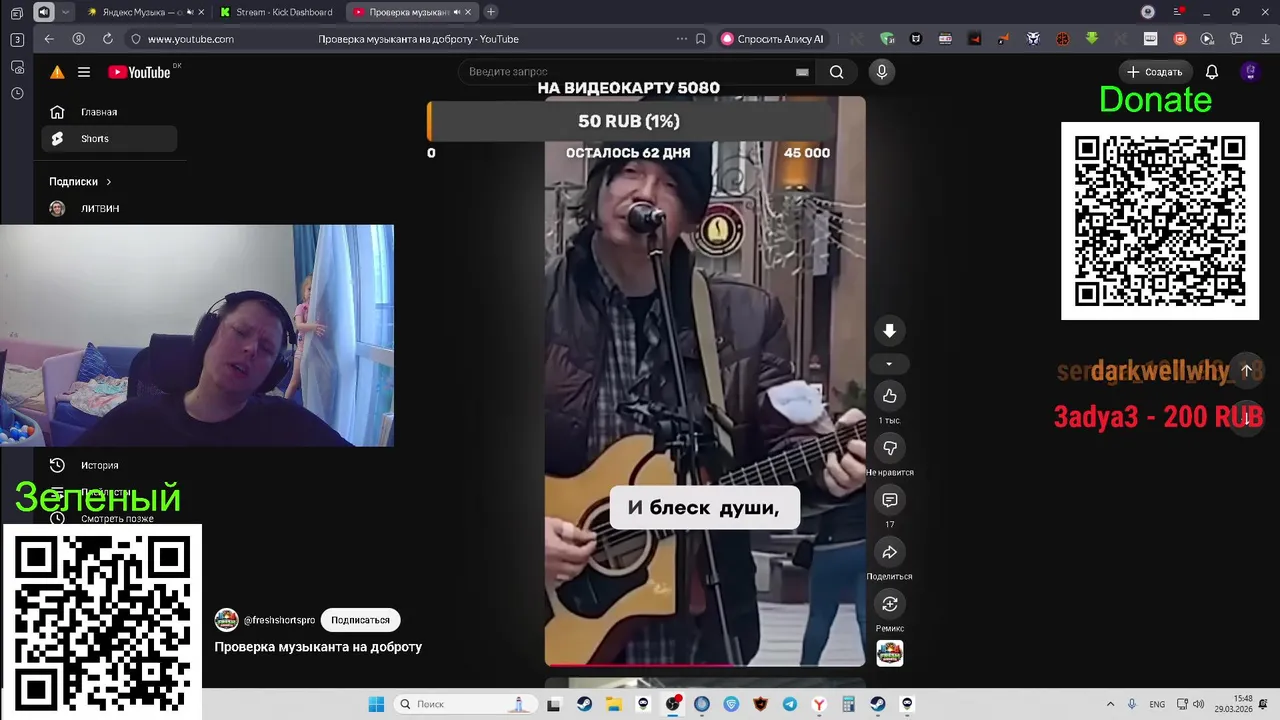Open Yandex Browser taskbar icon
The width and height of the screenshot is (1280, 720).
(x=819, y=704)
